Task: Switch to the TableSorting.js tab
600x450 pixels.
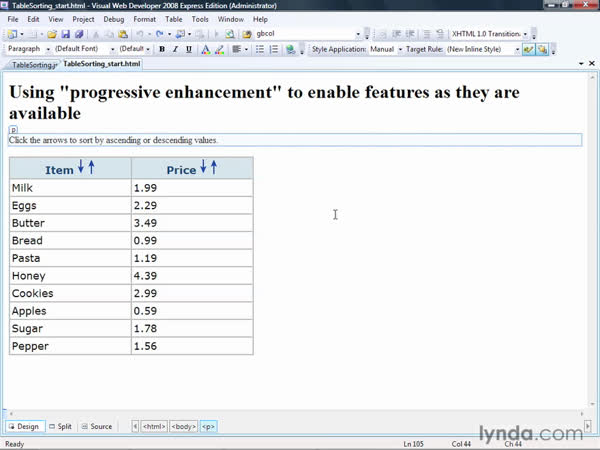Action: [35, 64]
